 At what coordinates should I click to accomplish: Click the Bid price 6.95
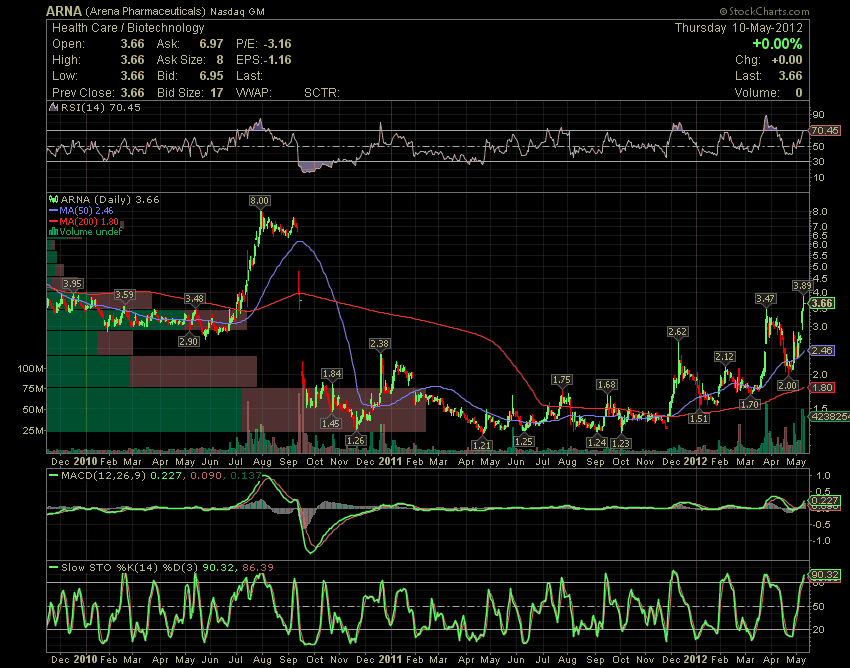tap(211, 76)
